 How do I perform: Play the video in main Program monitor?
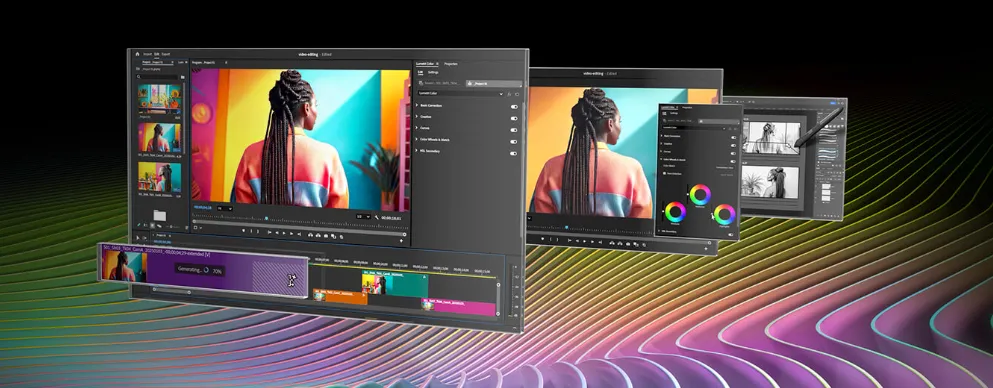(284, 233)
